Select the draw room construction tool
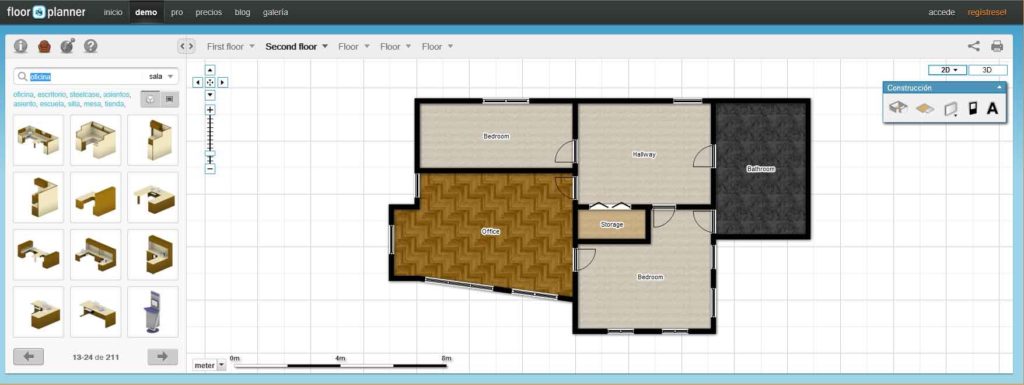This screenshot has width=1024, height=385. (x=899, y=108)
